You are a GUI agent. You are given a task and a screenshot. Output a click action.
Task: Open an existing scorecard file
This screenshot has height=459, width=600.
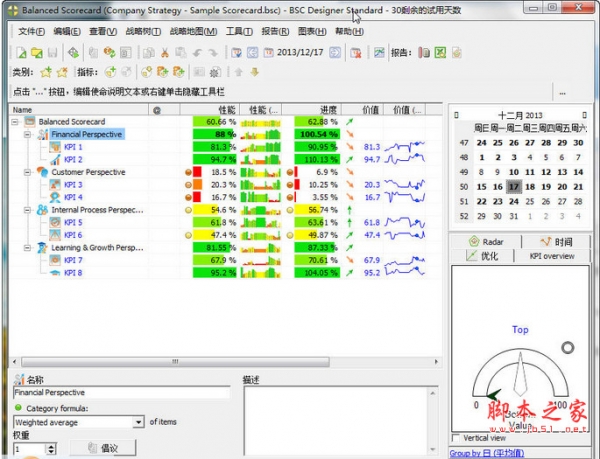pos(37,52)
